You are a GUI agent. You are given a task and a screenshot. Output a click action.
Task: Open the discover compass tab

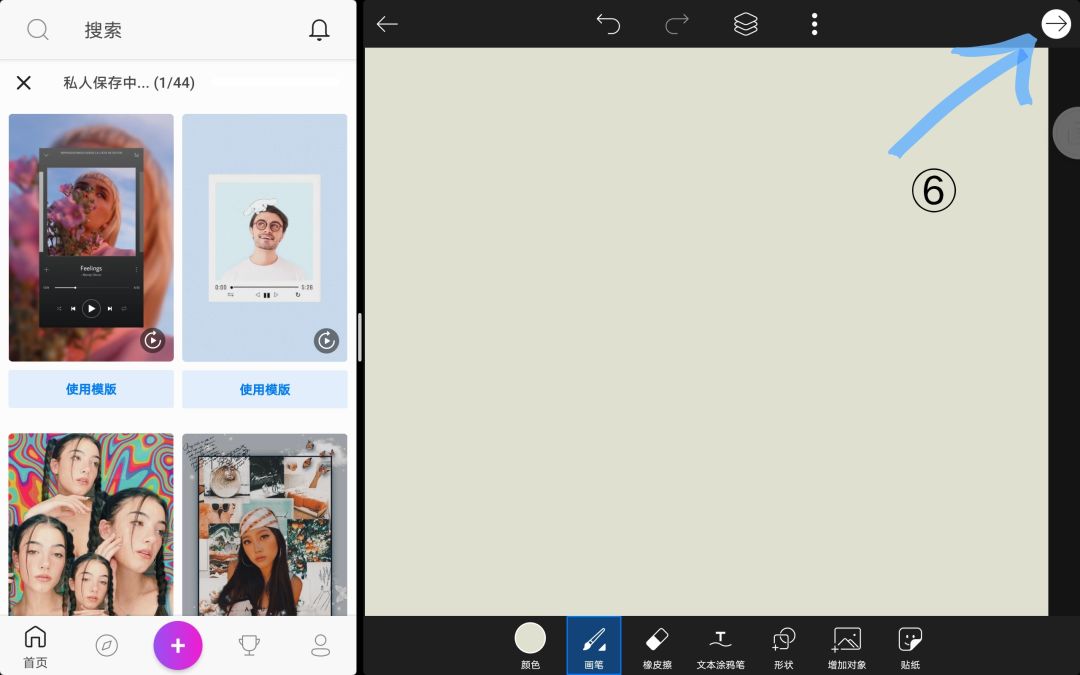106,645
